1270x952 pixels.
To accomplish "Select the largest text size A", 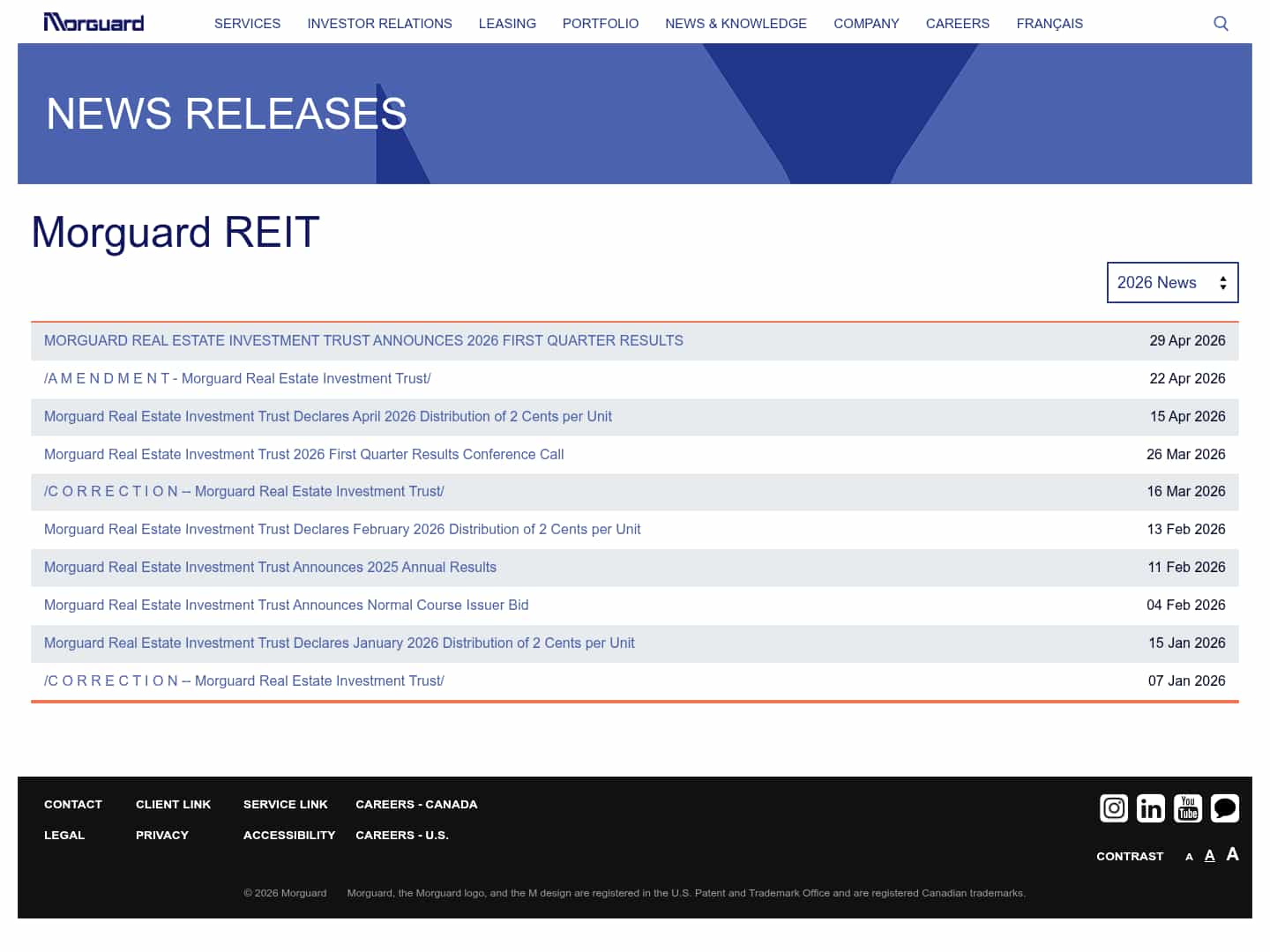I will 1232,854.
